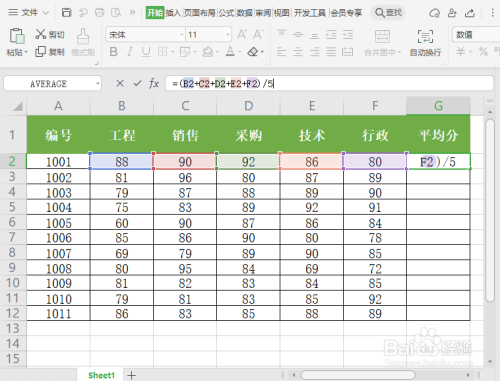
Task: Open number format dropdown 数值
Action: tap(476, 35)
